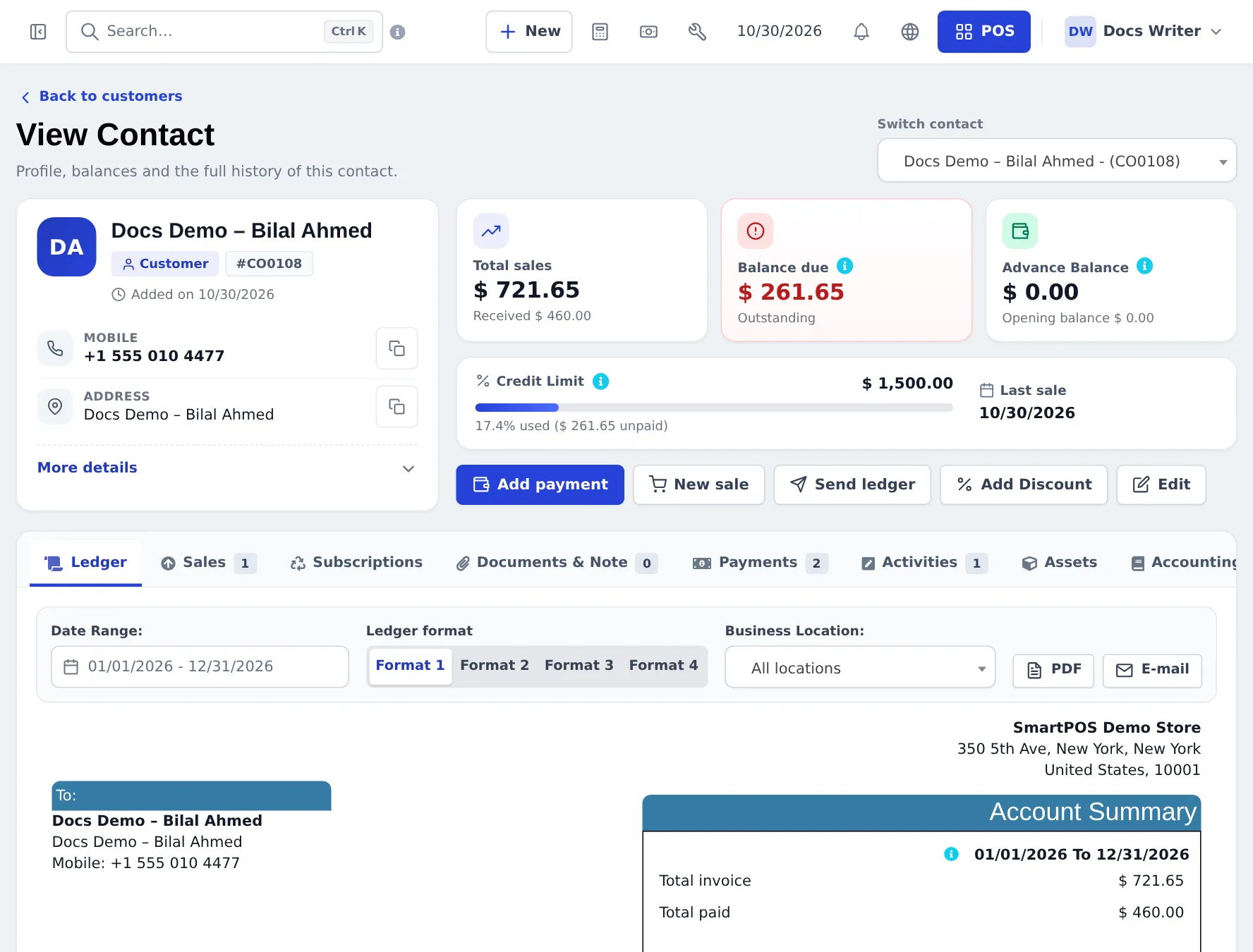Click Add payment button
Viewport: 1253px width, 952px height.
click(x=540, y=484)
